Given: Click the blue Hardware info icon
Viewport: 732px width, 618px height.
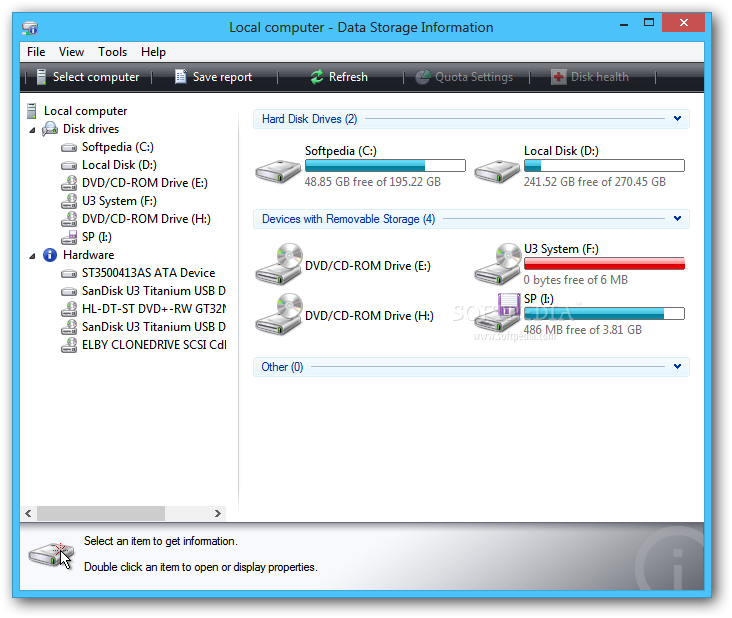Looking at the screenshot, I should pos(50,255).
